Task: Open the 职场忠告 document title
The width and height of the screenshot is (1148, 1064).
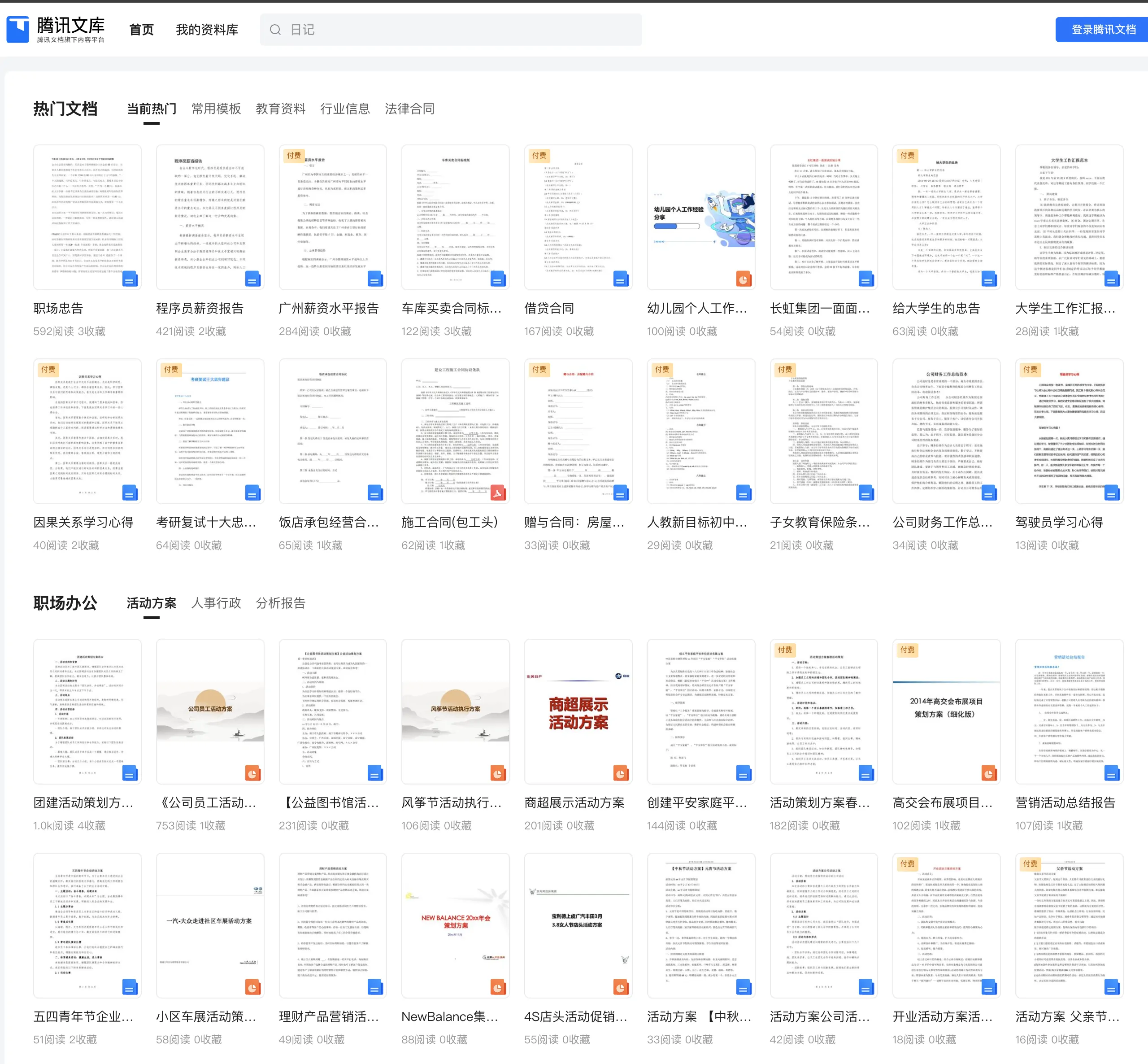Action: 58,309
